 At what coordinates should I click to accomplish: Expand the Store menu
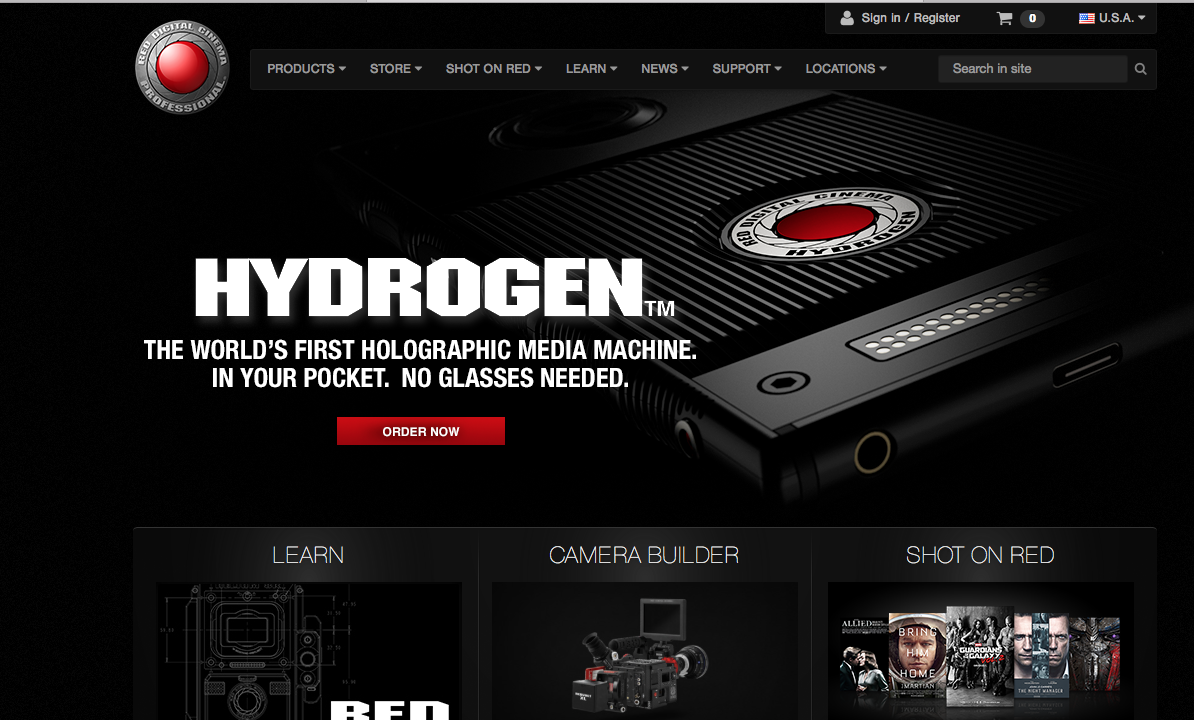[395, 69]
